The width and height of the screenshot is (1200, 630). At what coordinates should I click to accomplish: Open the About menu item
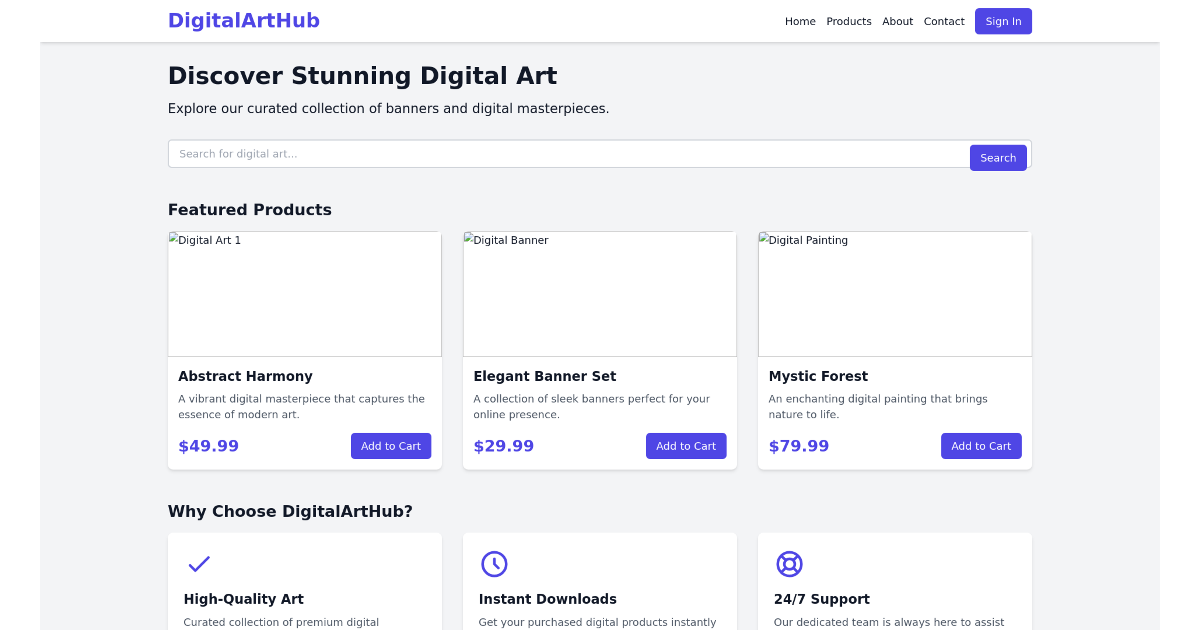(x=897, y=21)
